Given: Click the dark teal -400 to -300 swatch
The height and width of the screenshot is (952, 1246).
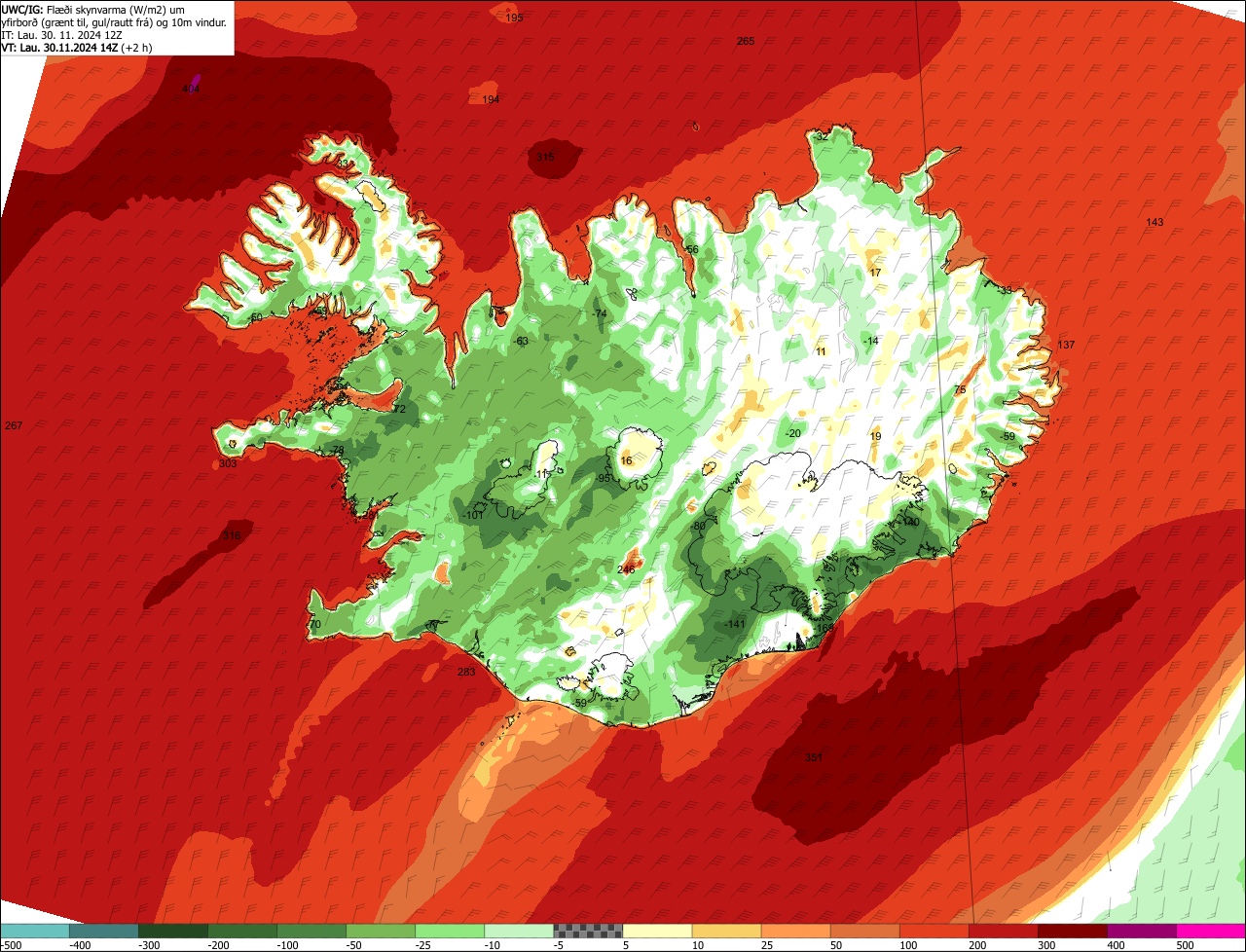Looking at the screenshot, I should click(x=104, y=931).
